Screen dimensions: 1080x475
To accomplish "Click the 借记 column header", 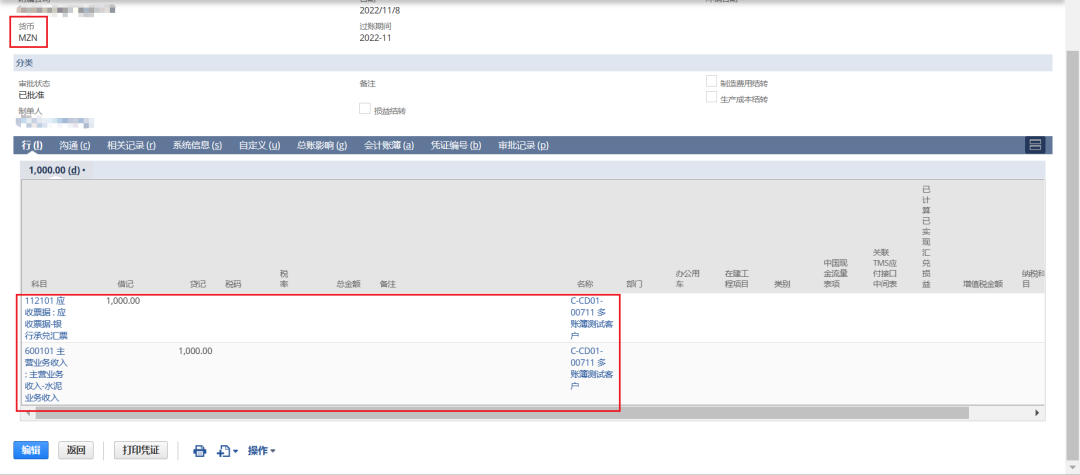I will (125, 284).
